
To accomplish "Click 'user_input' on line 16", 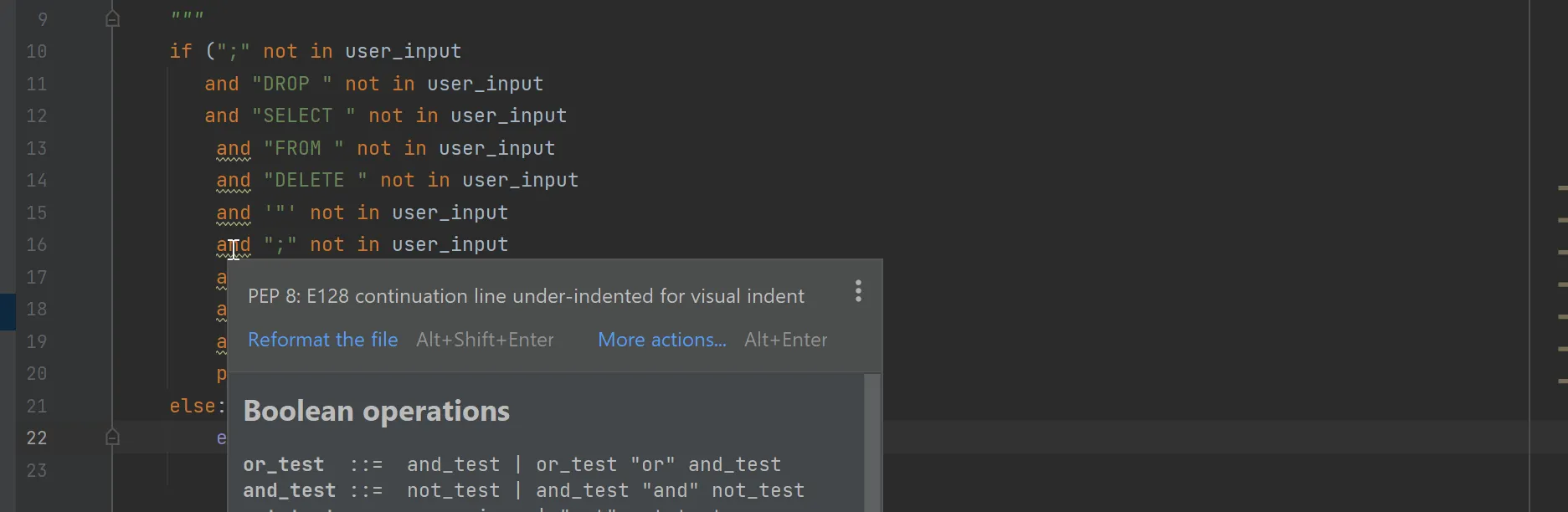I will (x=450, y=245).
